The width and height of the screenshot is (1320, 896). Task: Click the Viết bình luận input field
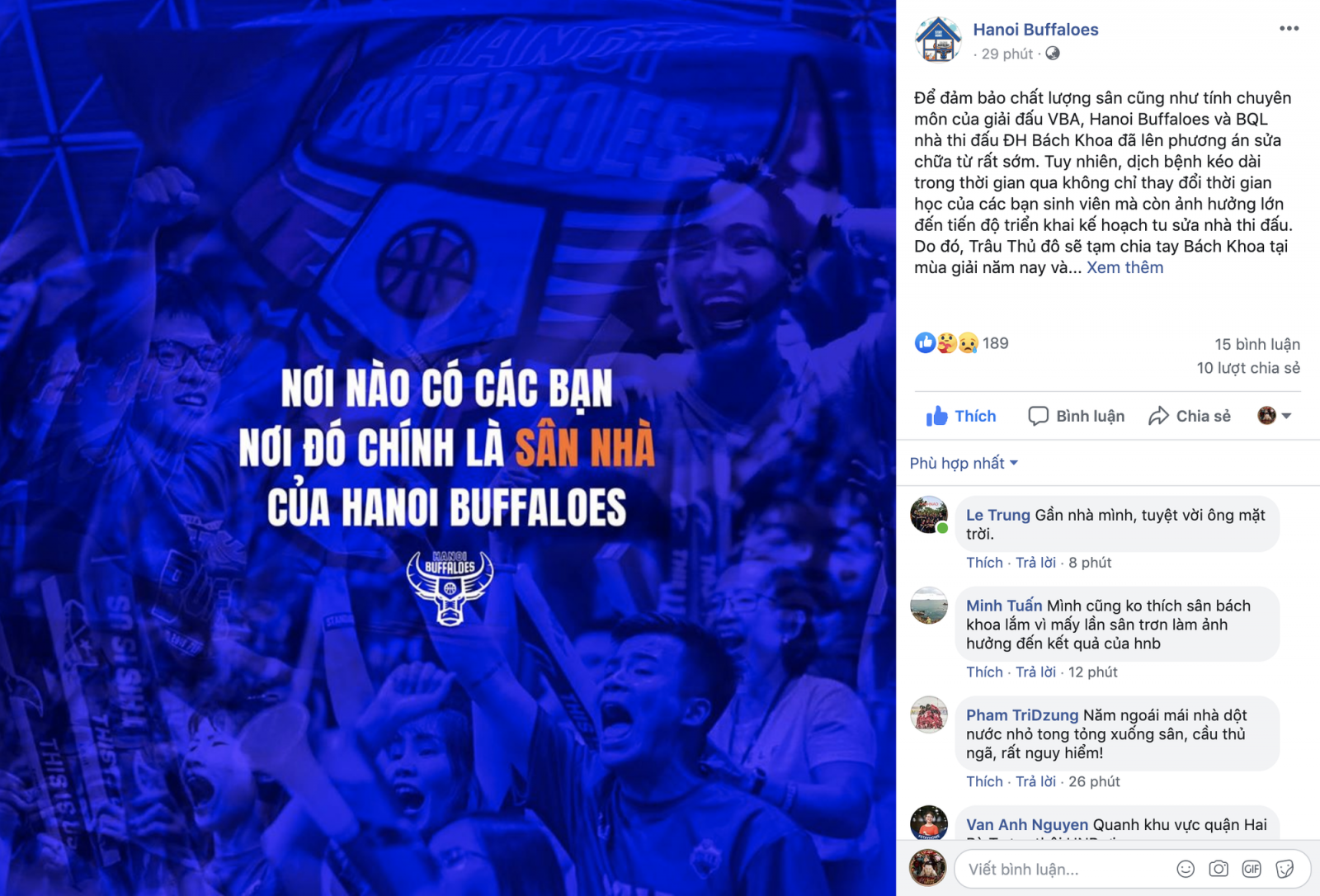click(1064, 869)
